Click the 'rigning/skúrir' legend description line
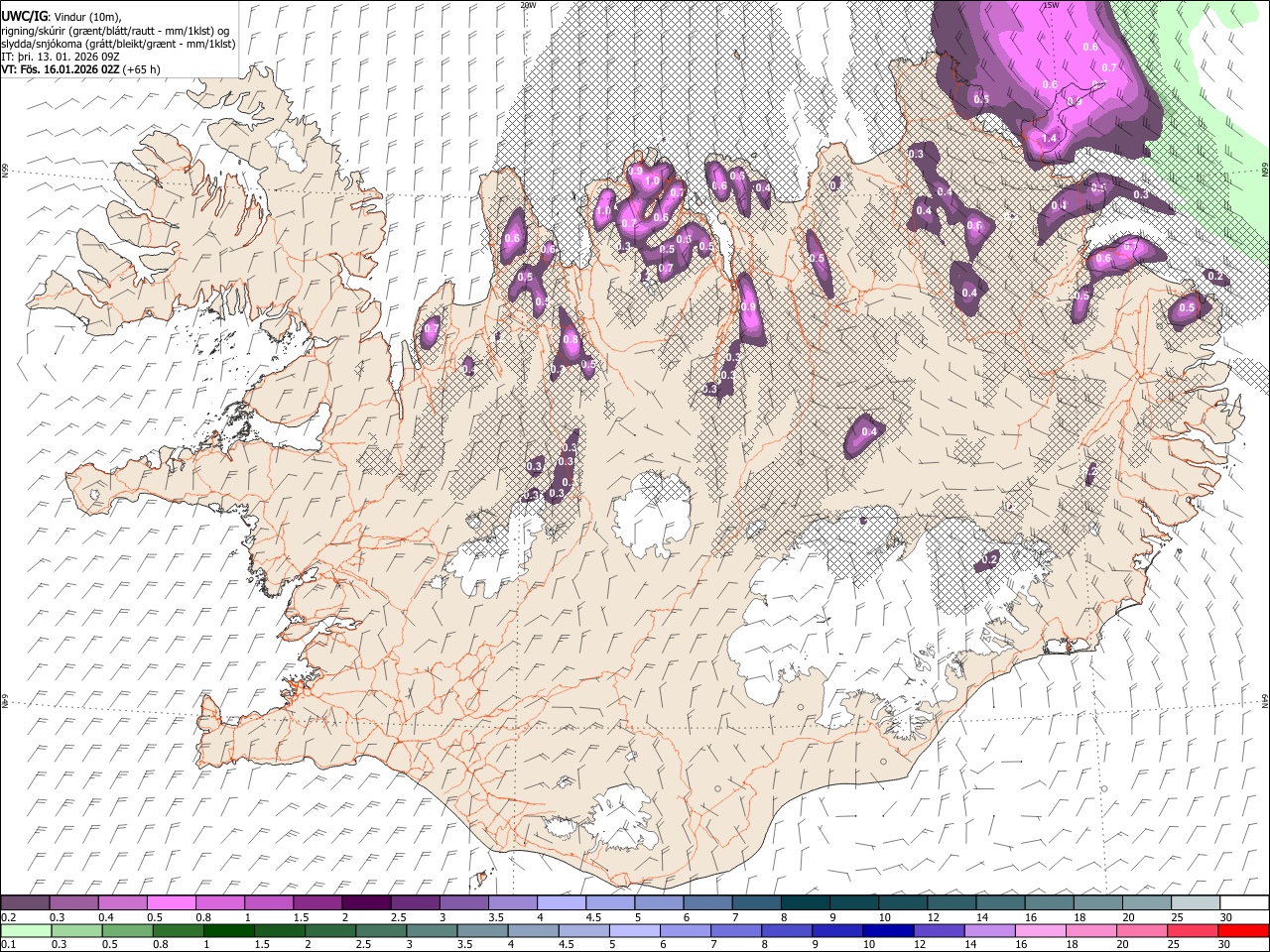Screen dimensions: 1270x952 [115, 30]
